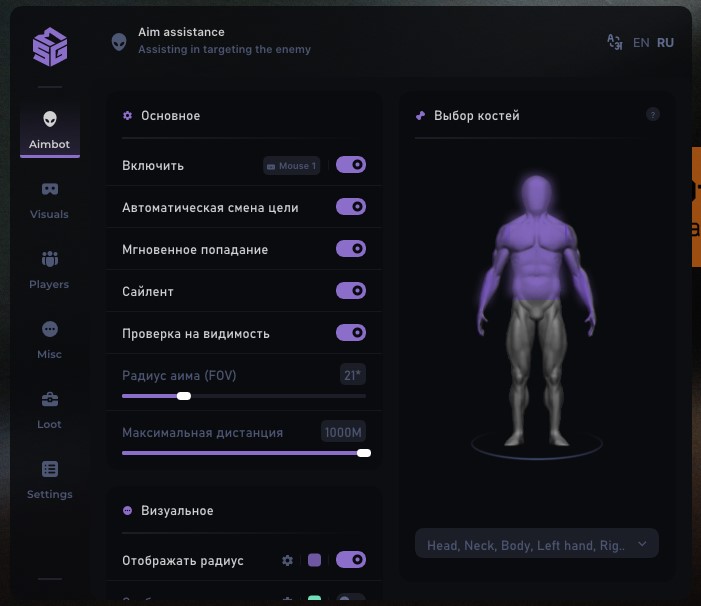701x606 pixels.
Task: Expand the bones dropdown listing Head, Neck, Body
Action: click(537, 544)
